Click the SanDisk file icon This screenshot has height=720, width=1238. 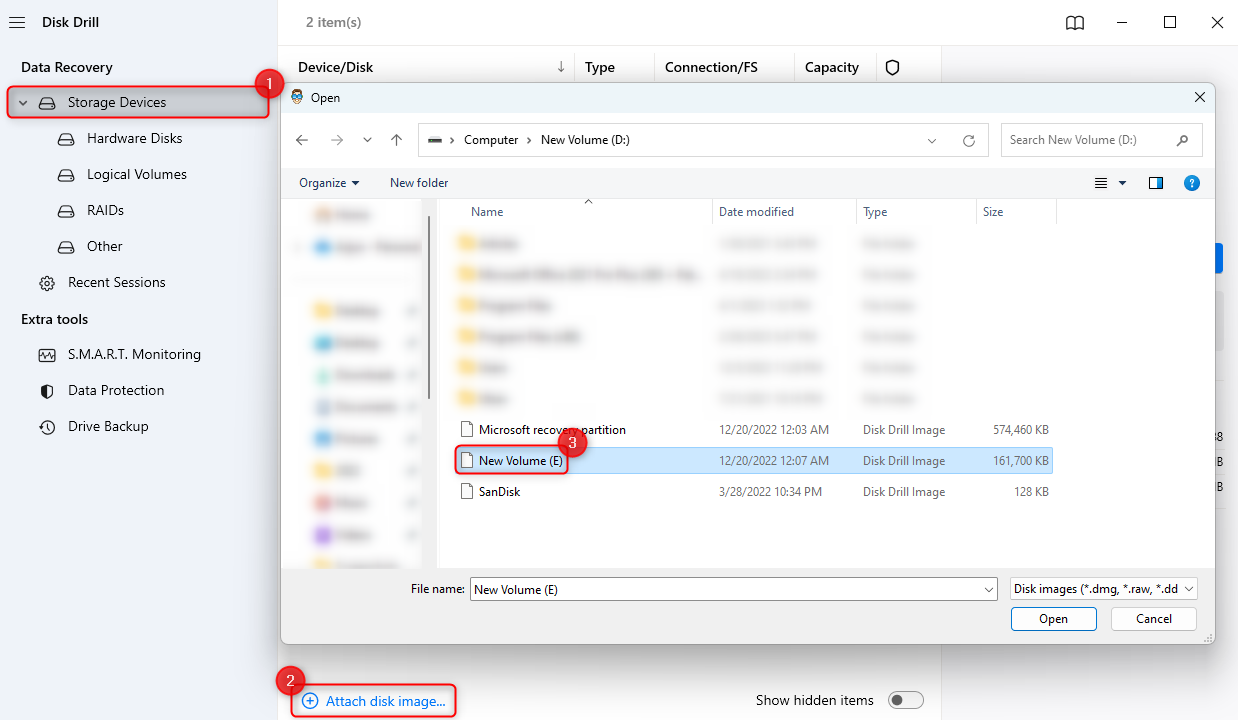[x=465, y=492]
